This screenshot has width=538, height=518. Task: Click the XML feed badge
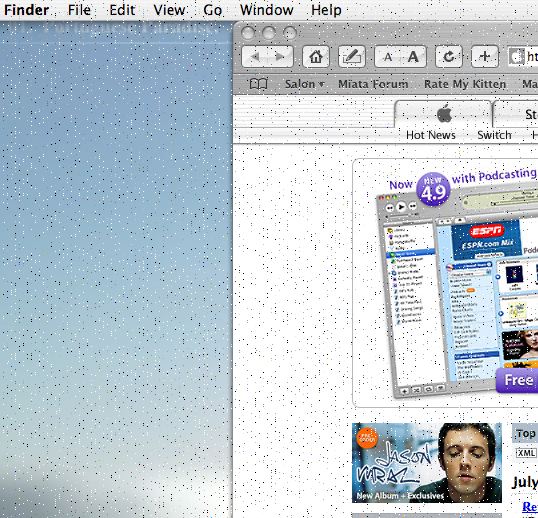(x=526, y=453)
